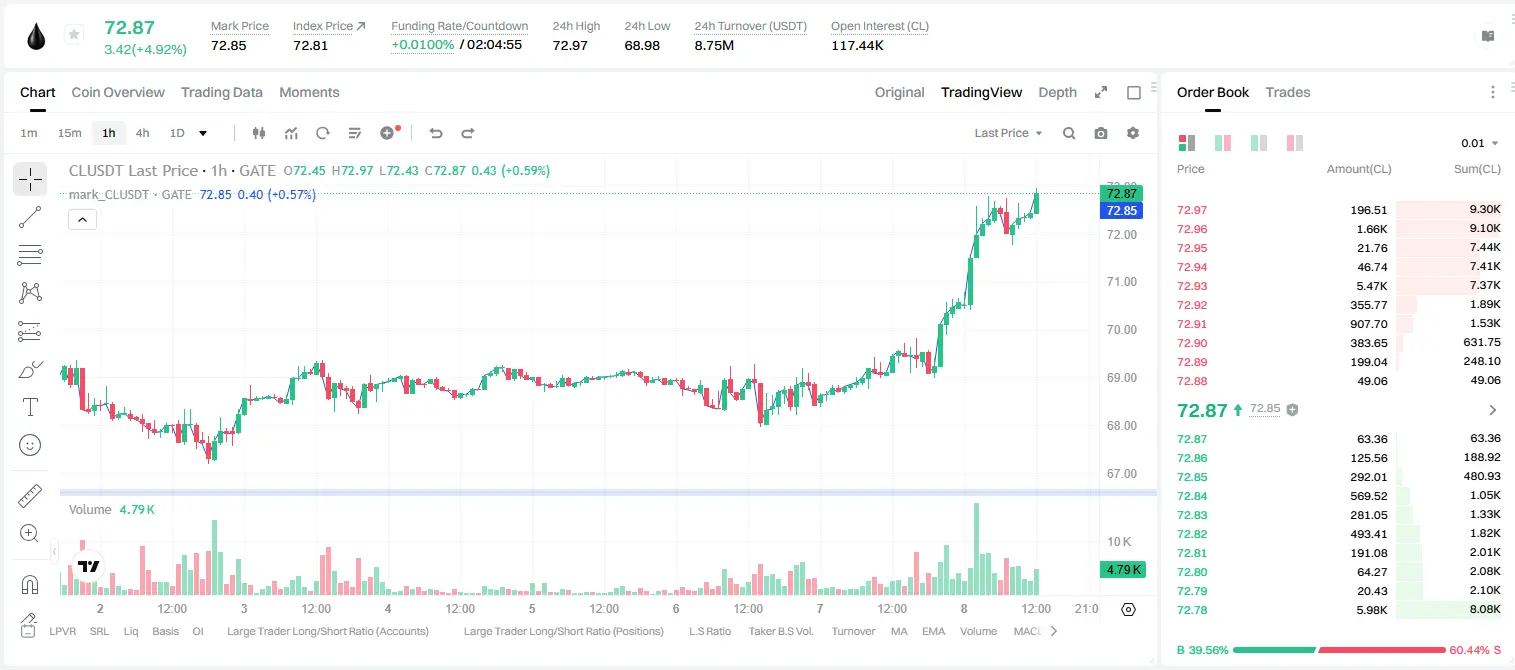1515x670 pixels.
Task: Click the magnet snap mode icon
Action: tap(30, 585)
